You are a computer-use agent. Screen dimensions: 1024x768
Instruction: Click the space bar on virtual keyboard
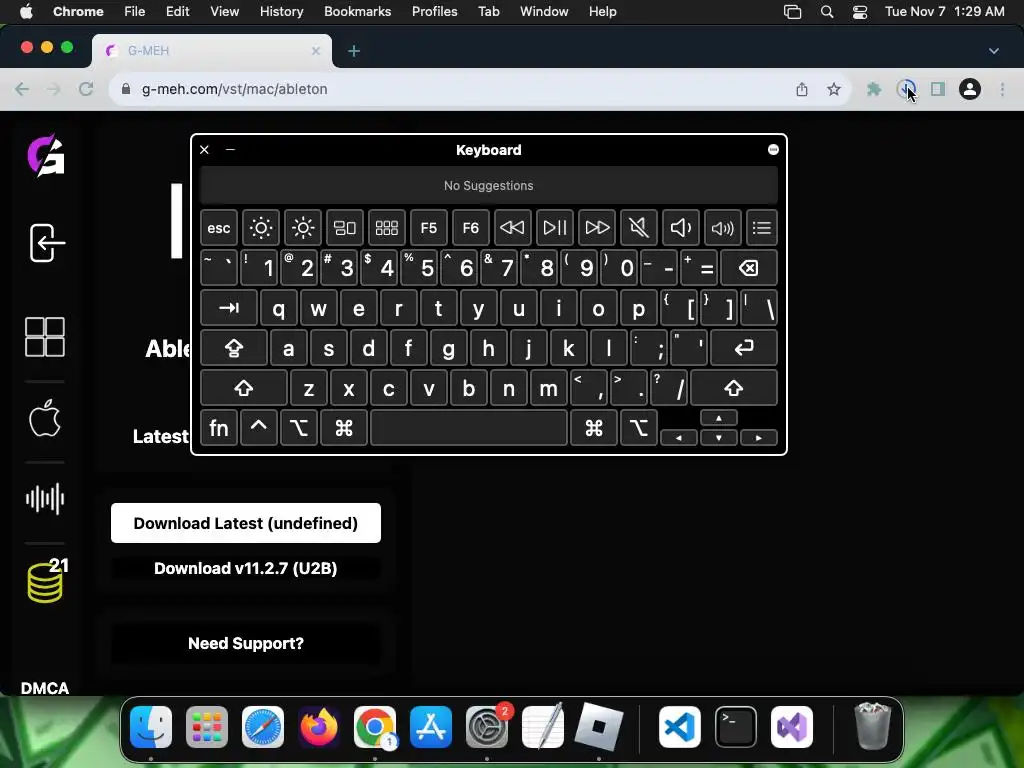[x=468, y=428]
